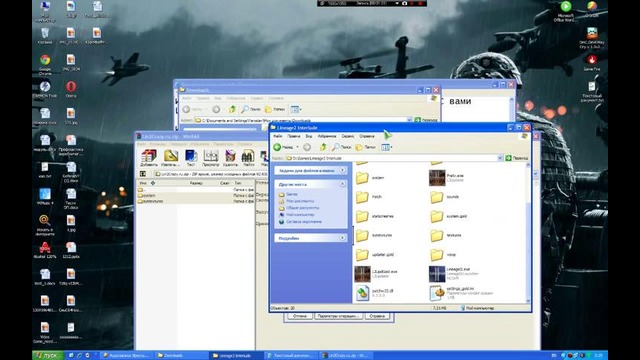This screenshot has width=640, height=360.
Task: Select the textures folder
Action: tap(446, 235)
